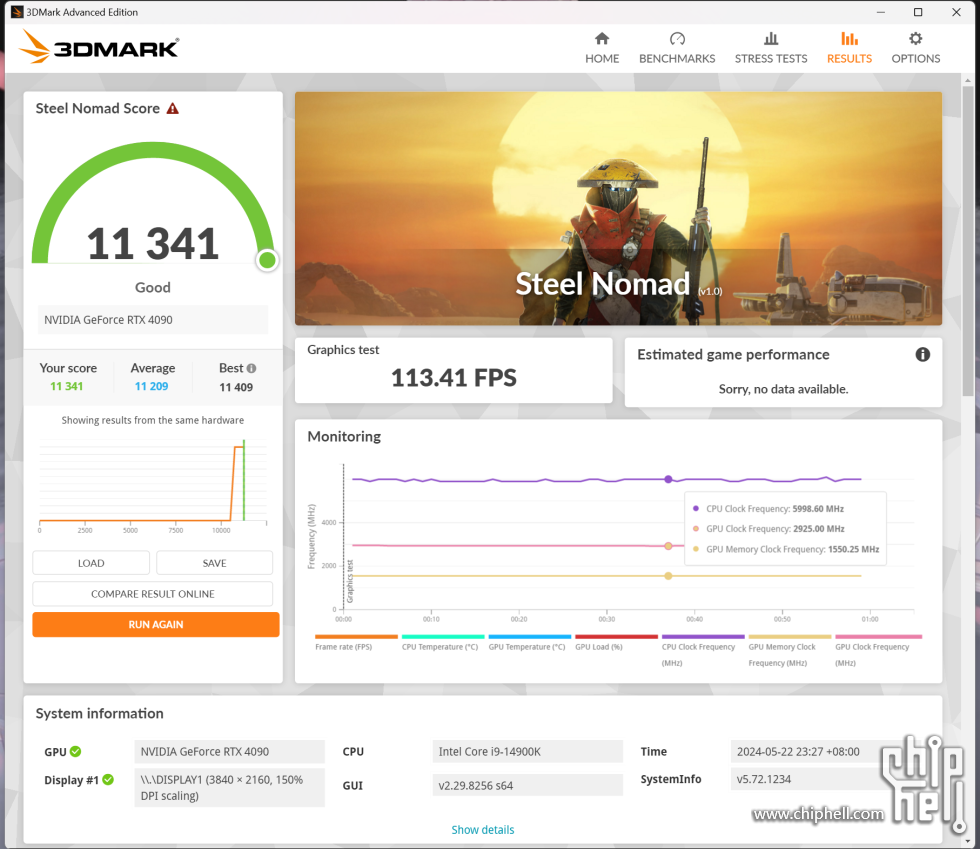Open the OPTIONS tab
The width and height of the screenshot is (980, 849).
point(916,48)
